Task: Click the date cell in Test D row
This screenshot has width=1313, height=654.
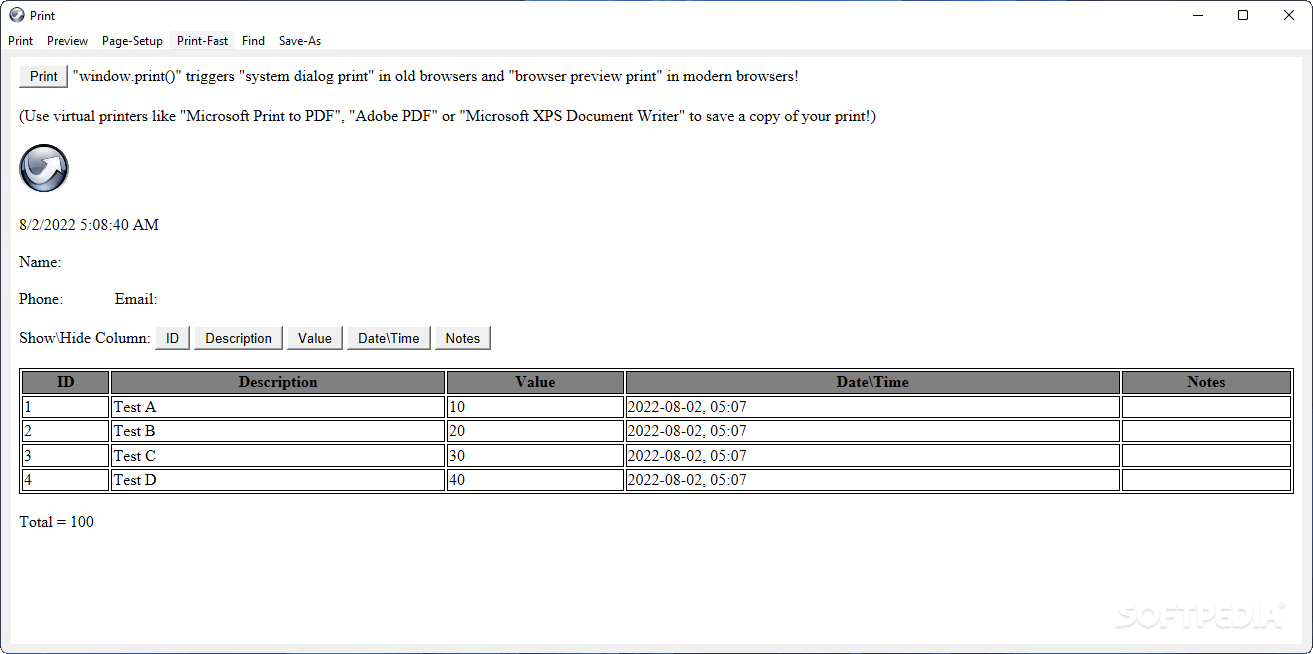Action: (x=873, y=480)
